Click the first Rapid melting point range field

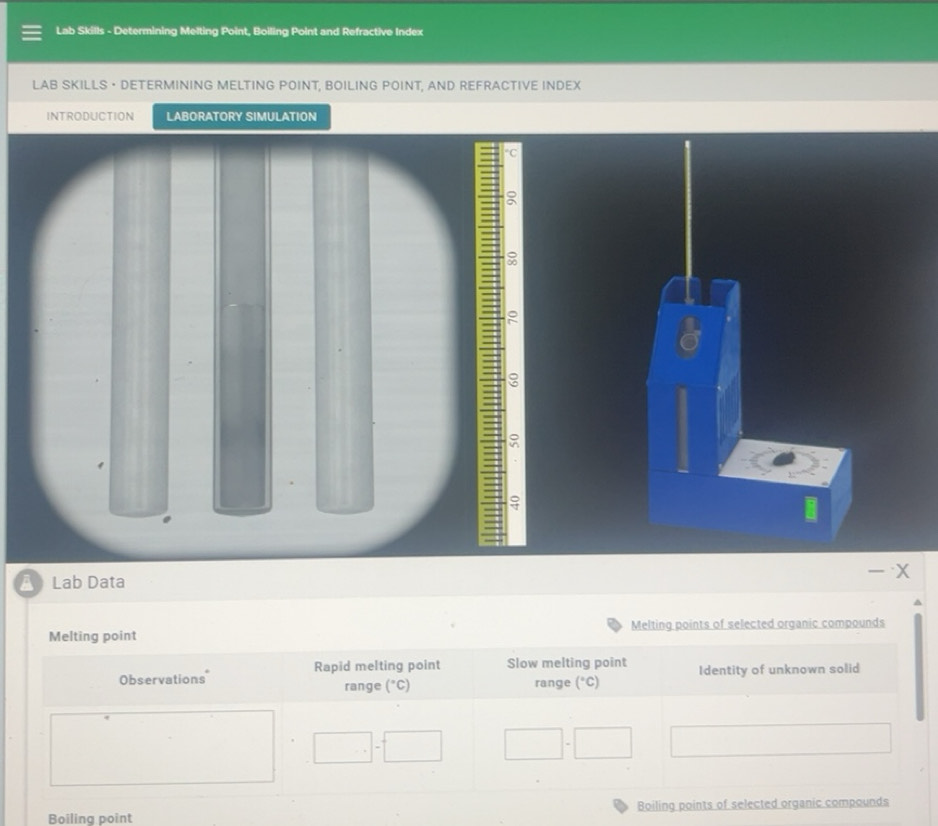(343, 747)
